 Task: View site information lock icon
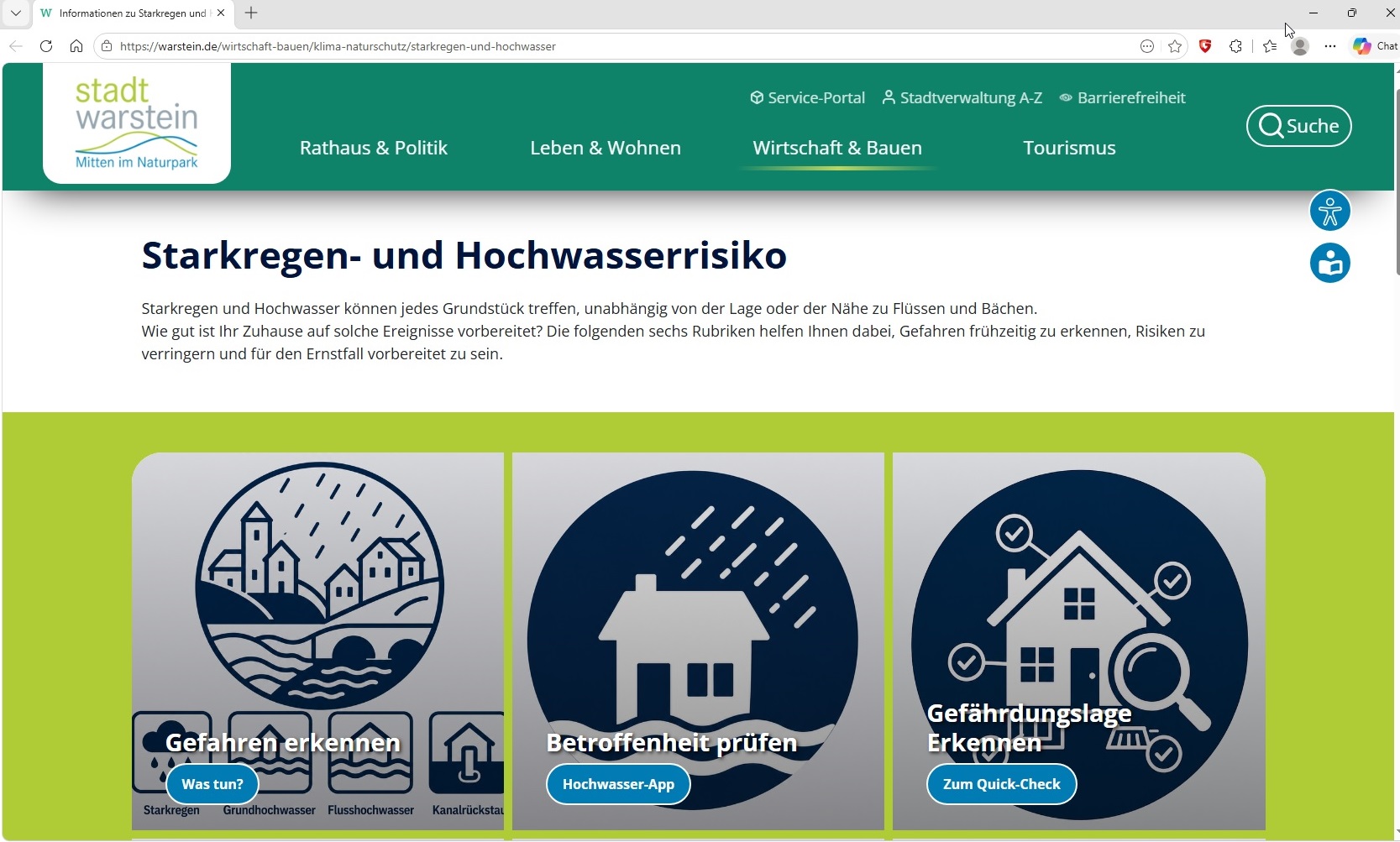tap(107, 46)
